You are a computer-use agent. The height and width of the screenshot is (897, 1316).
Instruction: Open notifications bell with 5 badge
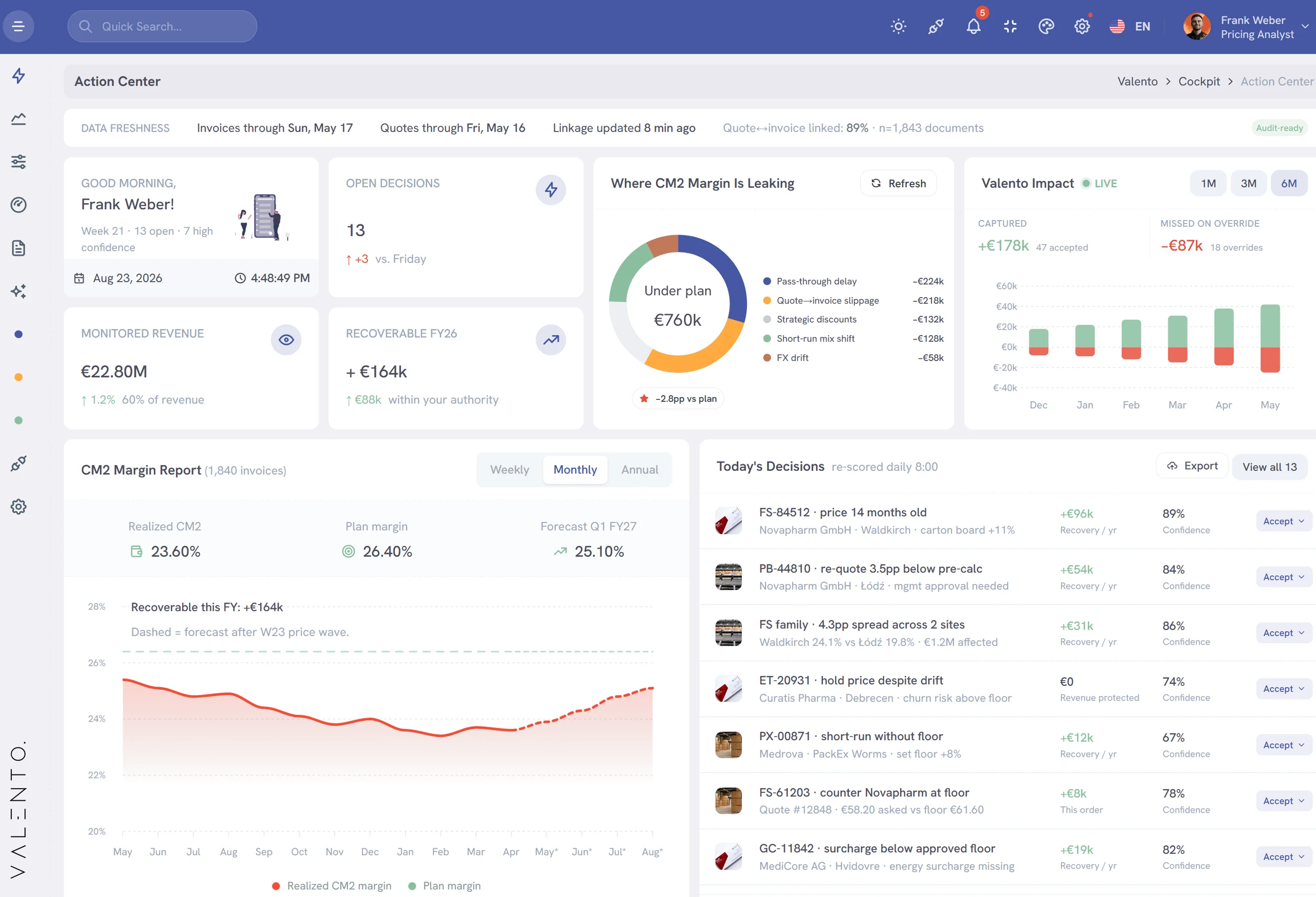974,27
